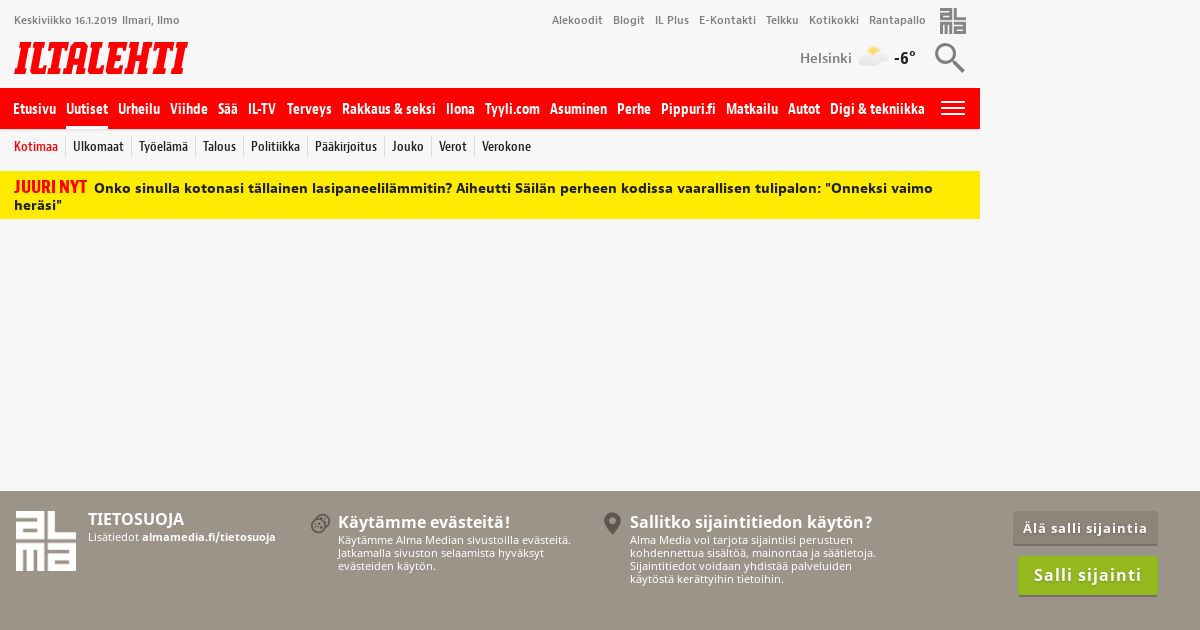1200x630 pixels.
Task: Open the Asuminen section
Action: click(578, 109)
